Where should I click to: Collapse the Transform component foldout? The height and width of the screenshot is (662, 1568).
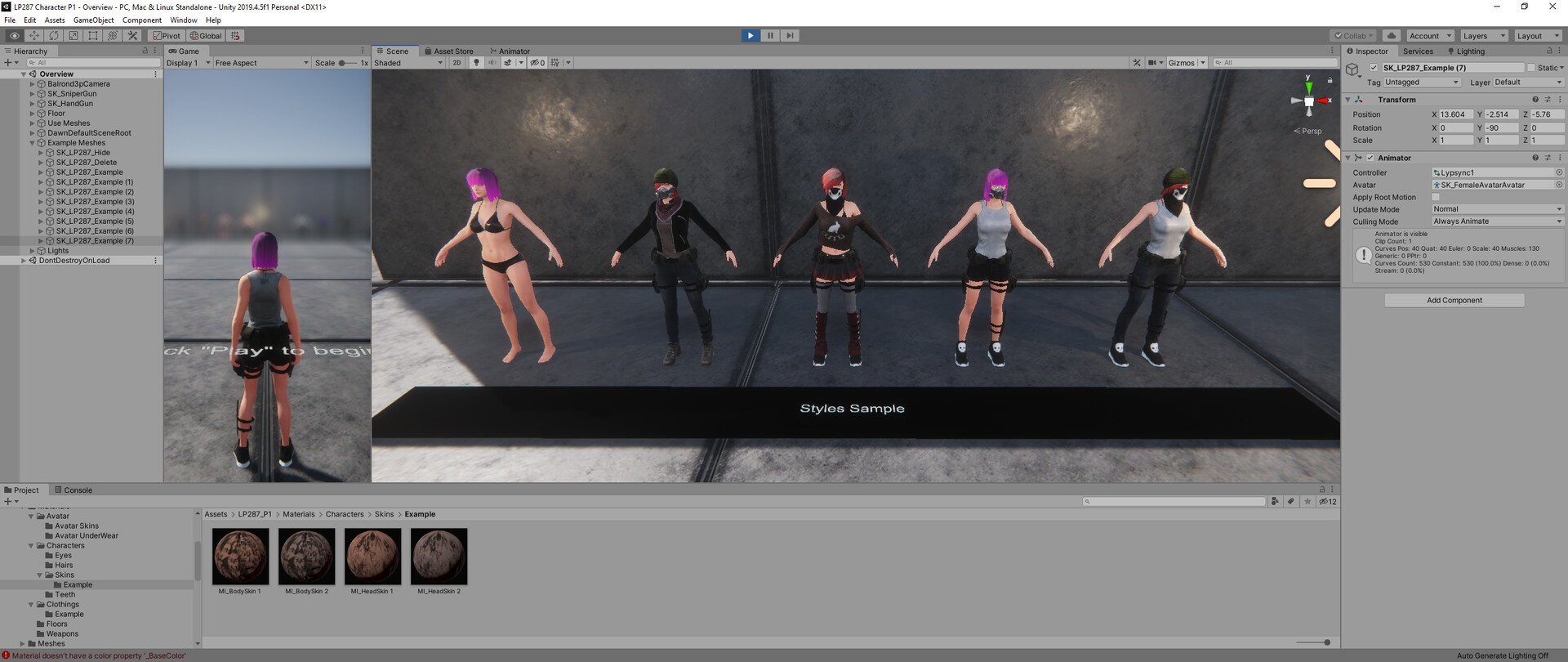pyautogui.click(x=1347, y=100)
